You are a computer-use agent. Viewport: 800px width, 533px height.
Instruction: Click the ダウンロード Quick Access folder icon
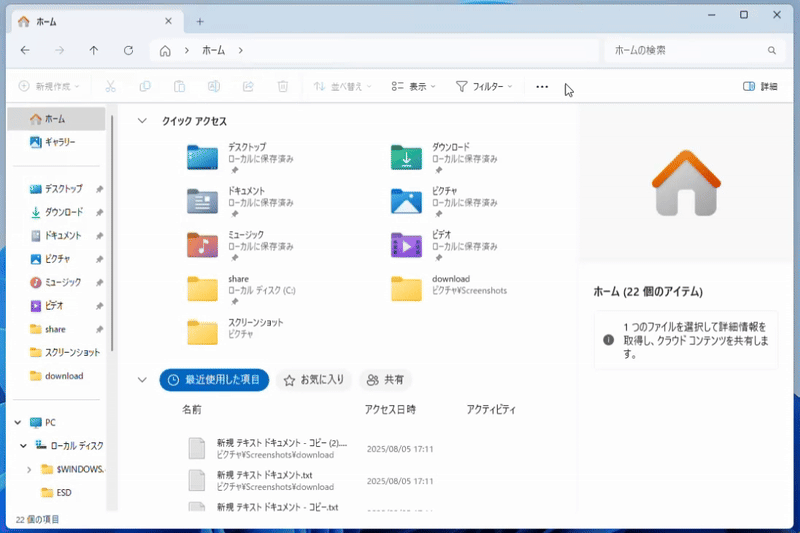[x=406, y=157]
